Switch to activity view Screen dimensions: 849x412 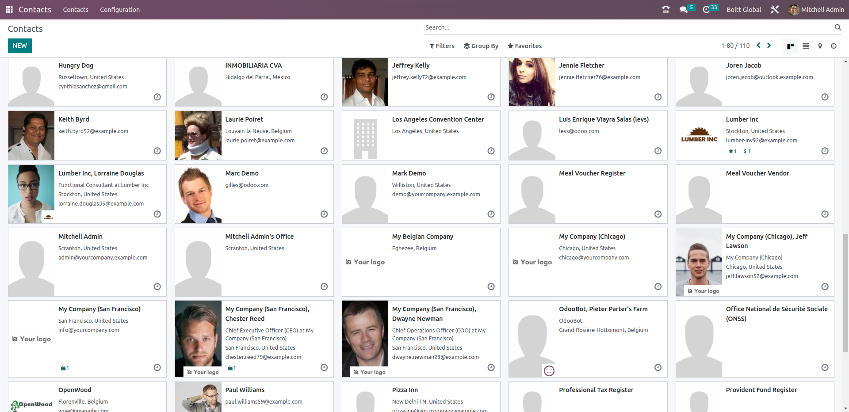click(x=835, y=46)
